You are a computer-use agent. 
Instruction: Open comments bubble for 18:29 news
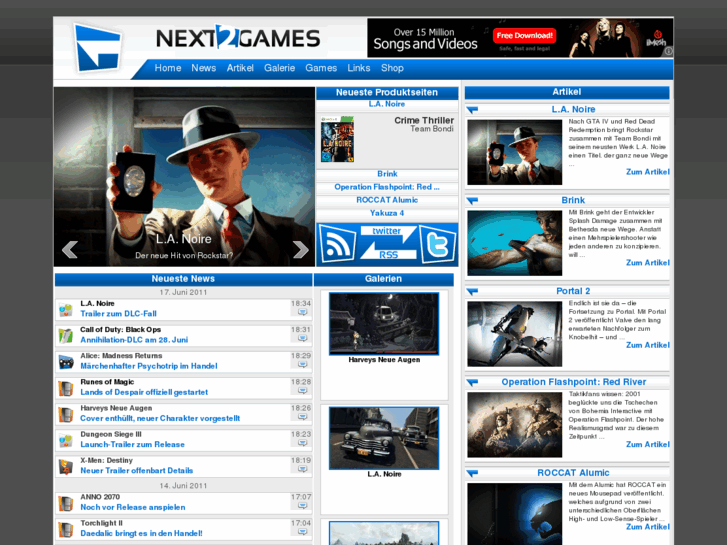coord(302,365)
